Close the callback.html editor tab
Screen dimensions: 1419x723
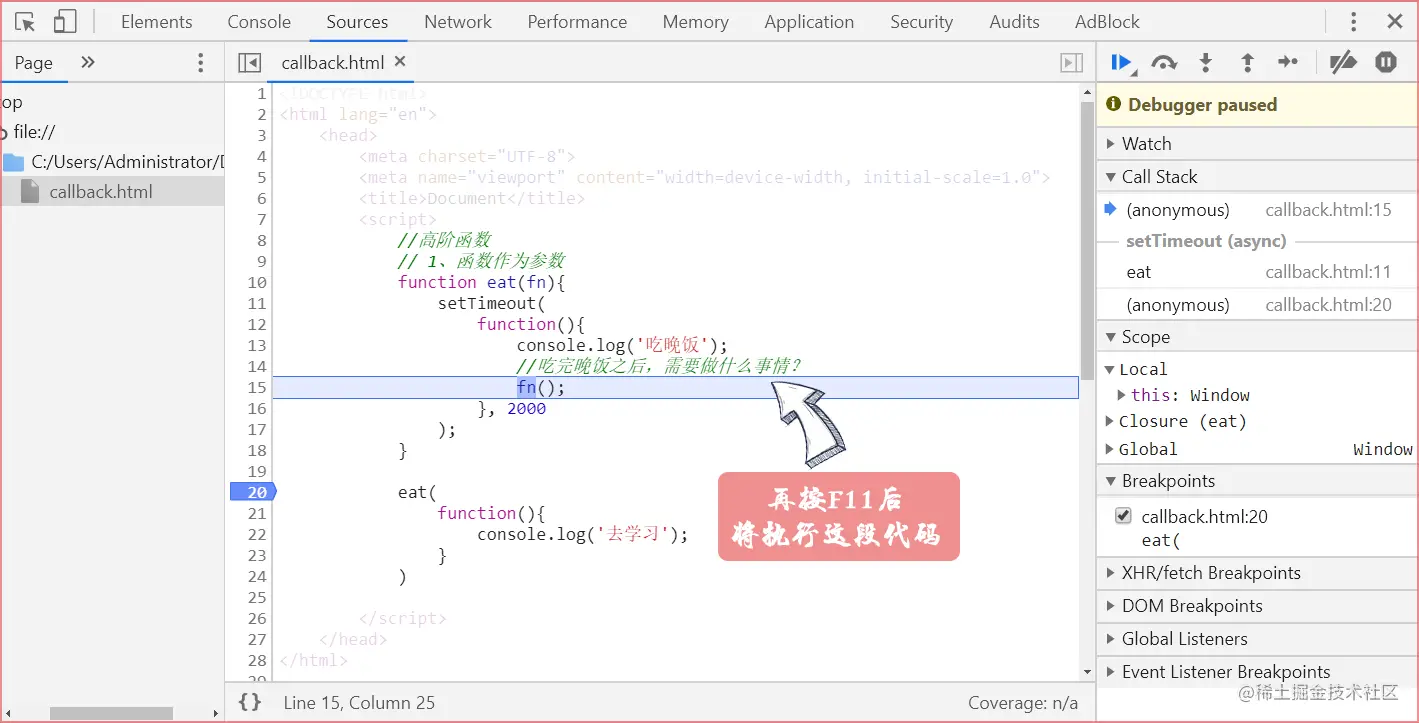pos(400,62)
